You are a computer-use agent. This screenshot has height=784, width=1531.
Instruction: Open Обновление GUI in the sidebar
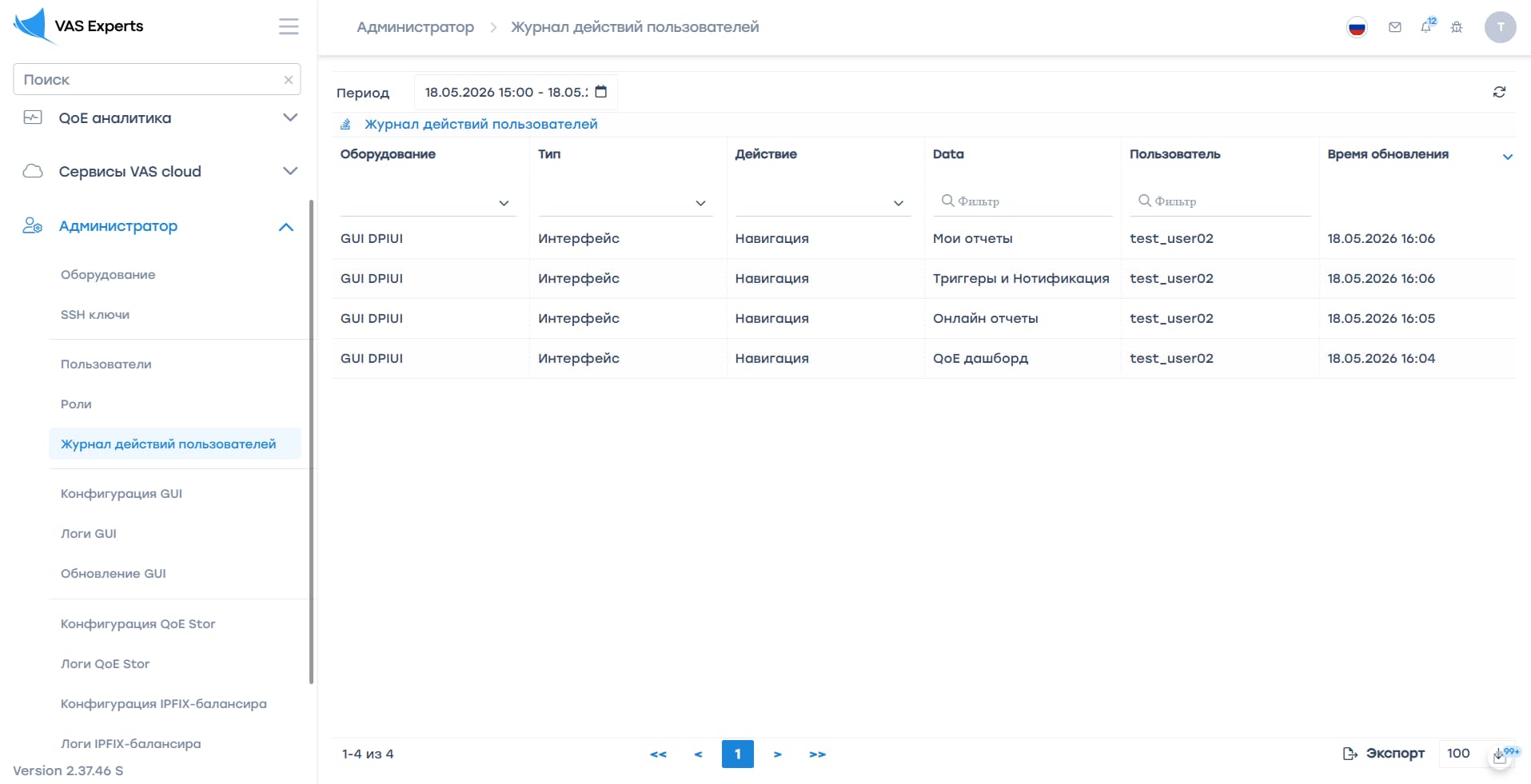114,573
